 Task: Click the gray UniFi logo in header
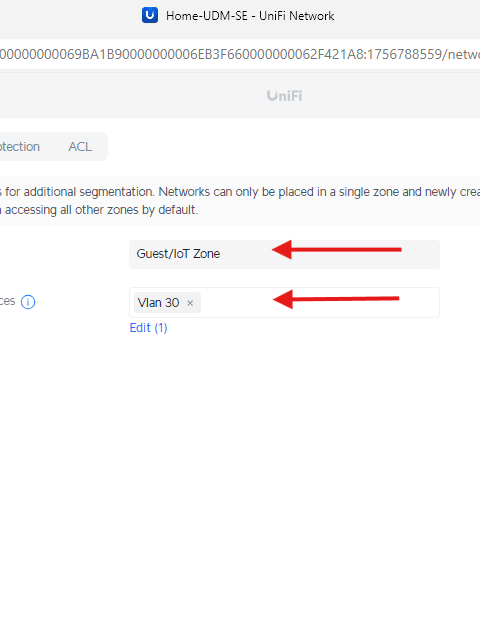(x=284, y=96)
